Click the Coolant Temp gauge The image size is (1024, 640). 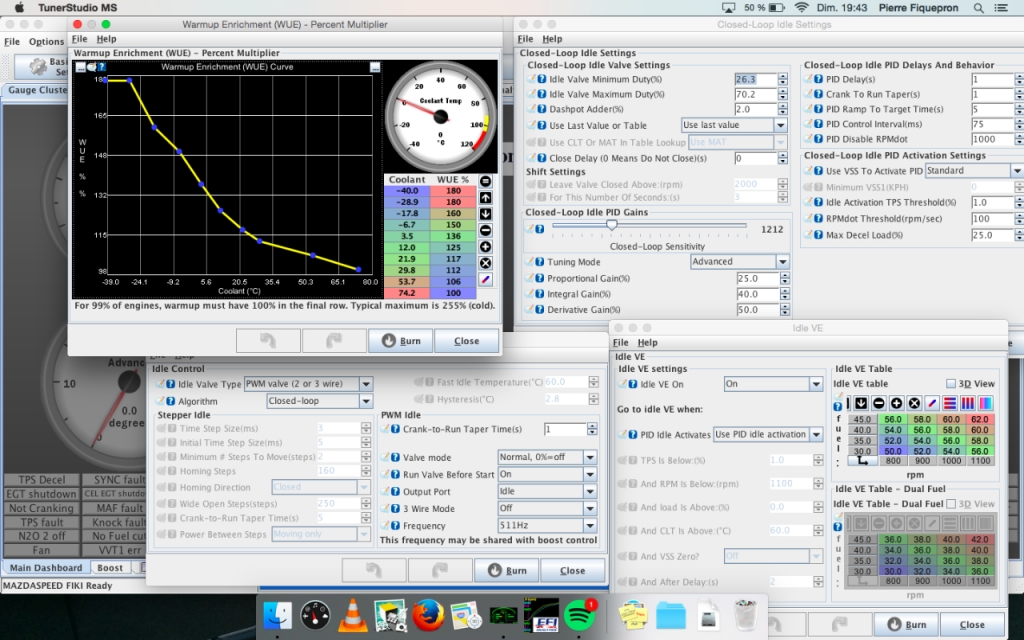441,117
